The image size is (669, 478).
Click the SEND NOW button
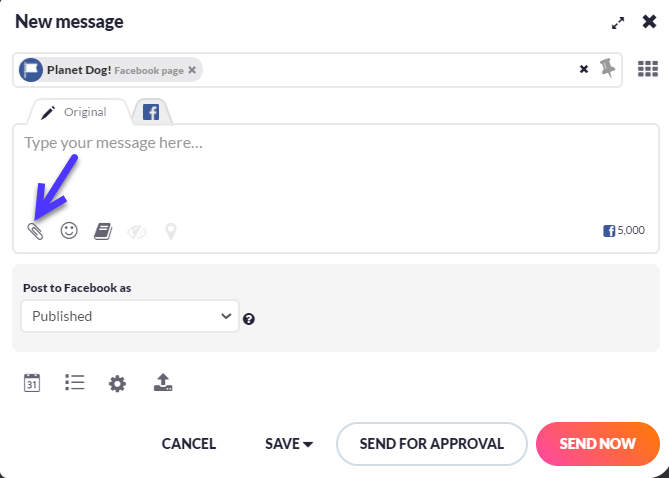click(598, 444)
